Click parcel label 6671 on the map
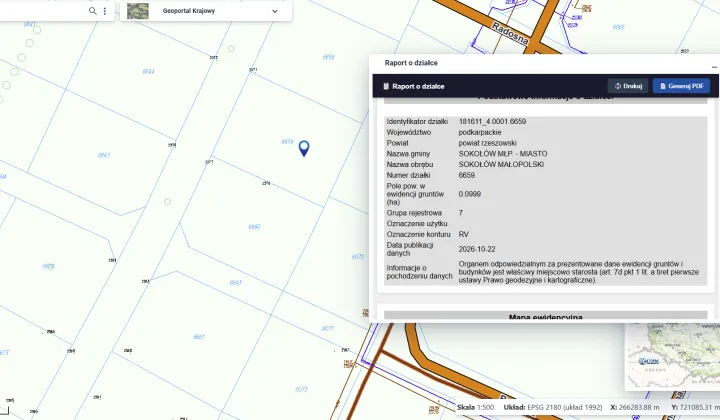This screenshot has width=720, height=420. tap(328, 329)
